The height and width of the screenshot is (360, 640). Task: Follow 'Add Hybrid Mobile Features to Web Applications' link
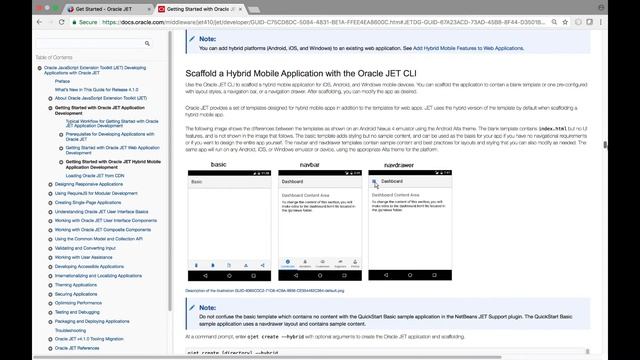468,48
